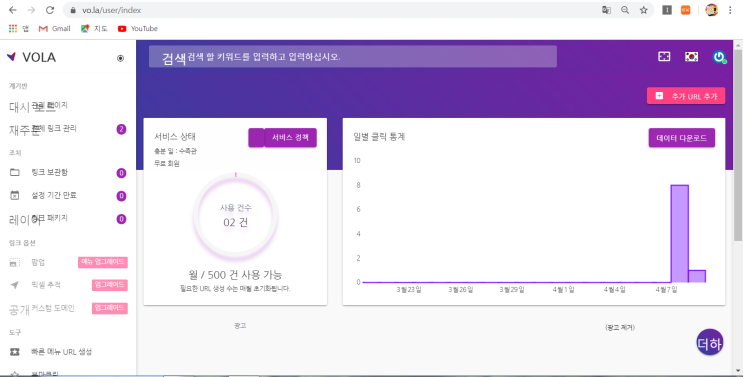The height and width of the screenshot is (377, 743).
Task: Open the Google Translate icon in address bar
Action: 606,10
